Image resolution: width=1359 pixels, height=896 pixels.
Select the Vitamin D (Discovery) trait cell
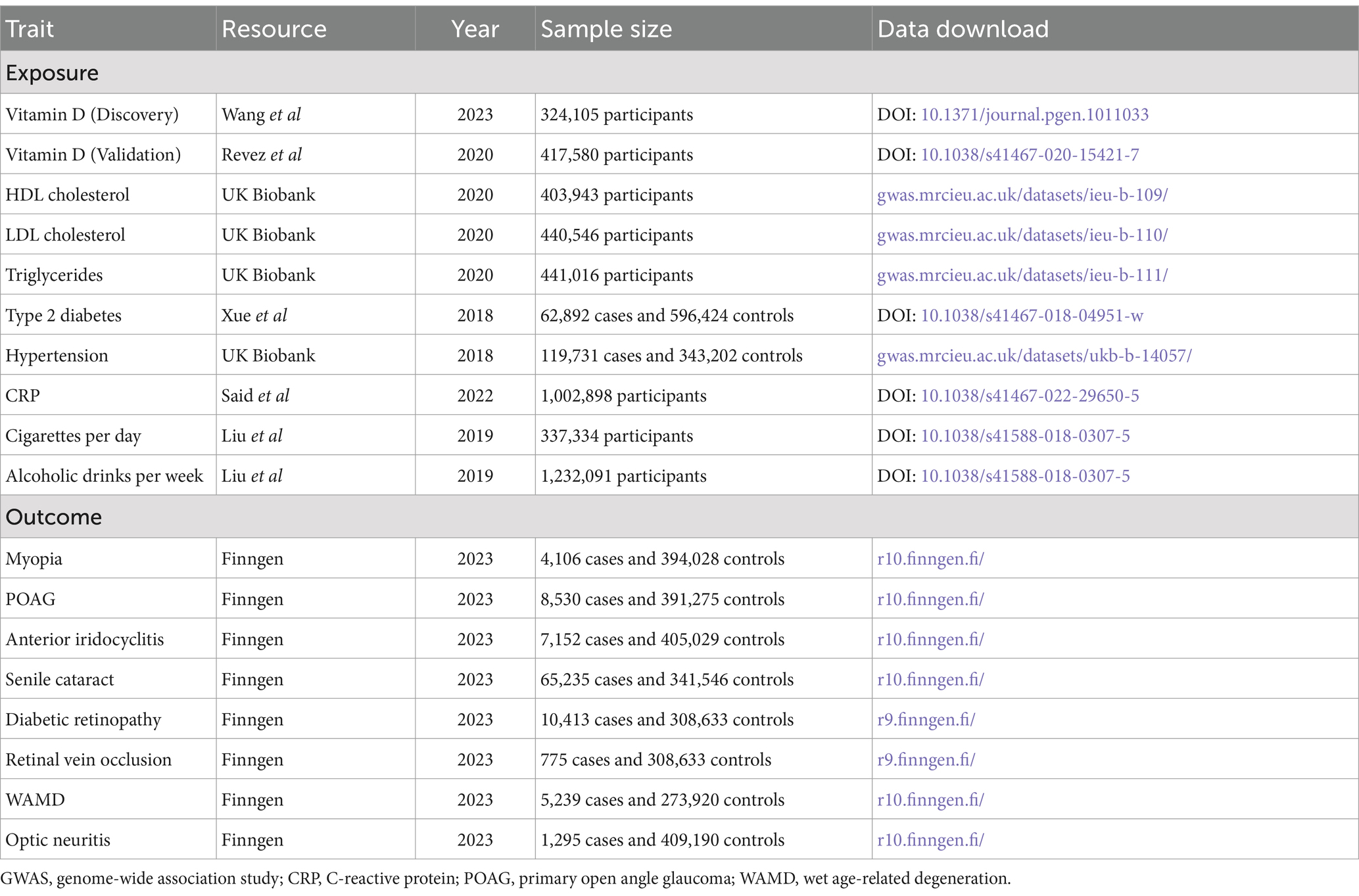pos(108,114)
